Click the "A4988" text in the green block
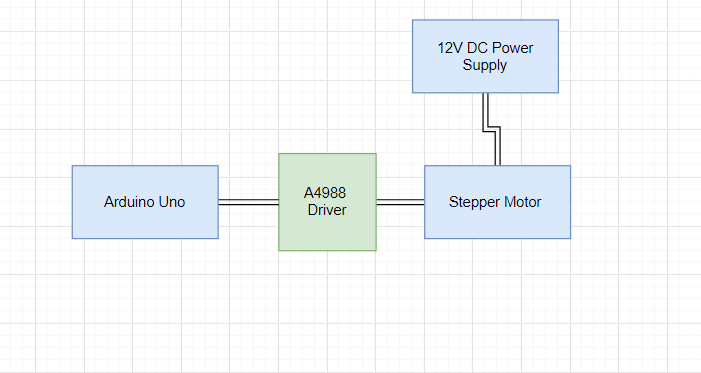Viewport: 701px width, 373px height. [325, 193]
